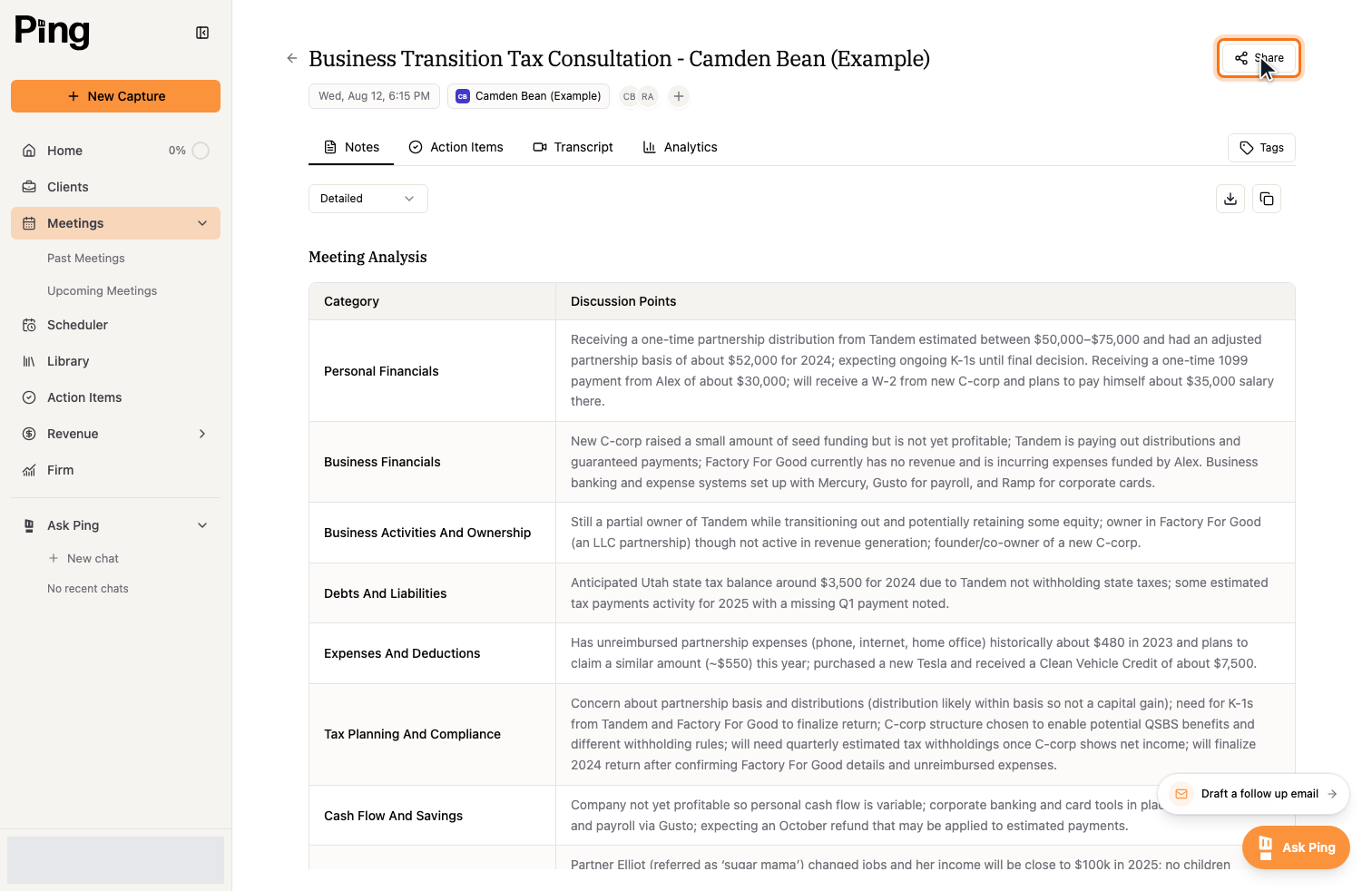This screenshot has width=1372, height=891.
Task: Open the Detailed notes style dropdown
Action: click(x=367, y=199)
